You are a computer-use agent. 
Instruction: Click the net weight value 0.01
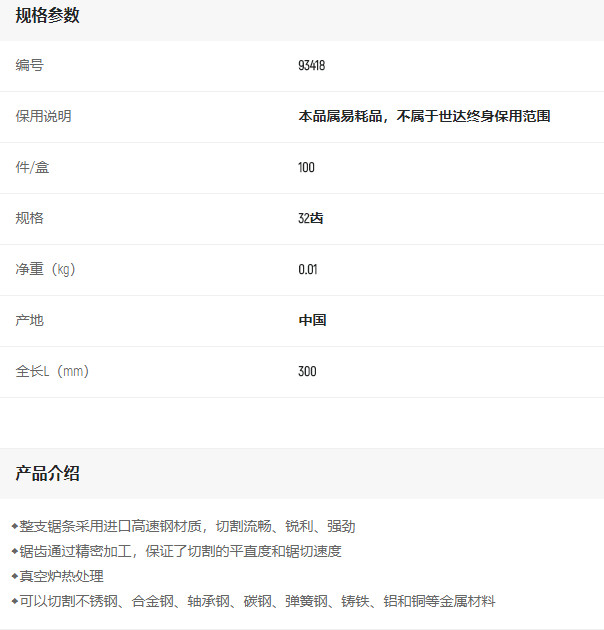(307, 270)
